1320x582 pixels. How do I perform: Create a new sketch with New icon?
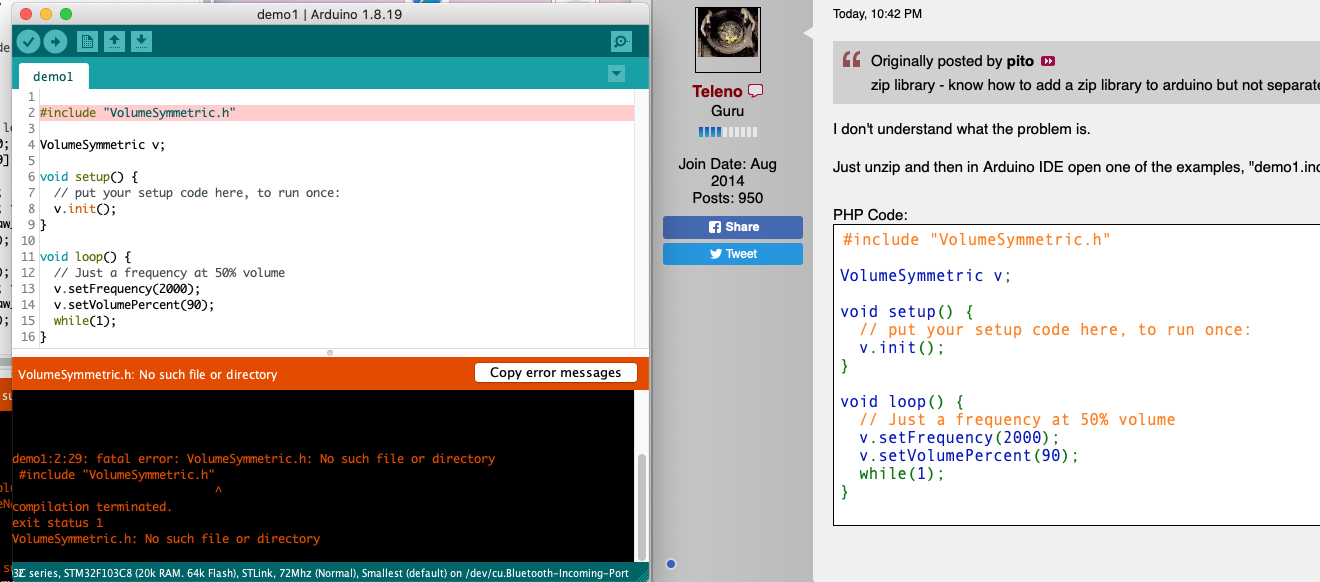tap(88, 41)
